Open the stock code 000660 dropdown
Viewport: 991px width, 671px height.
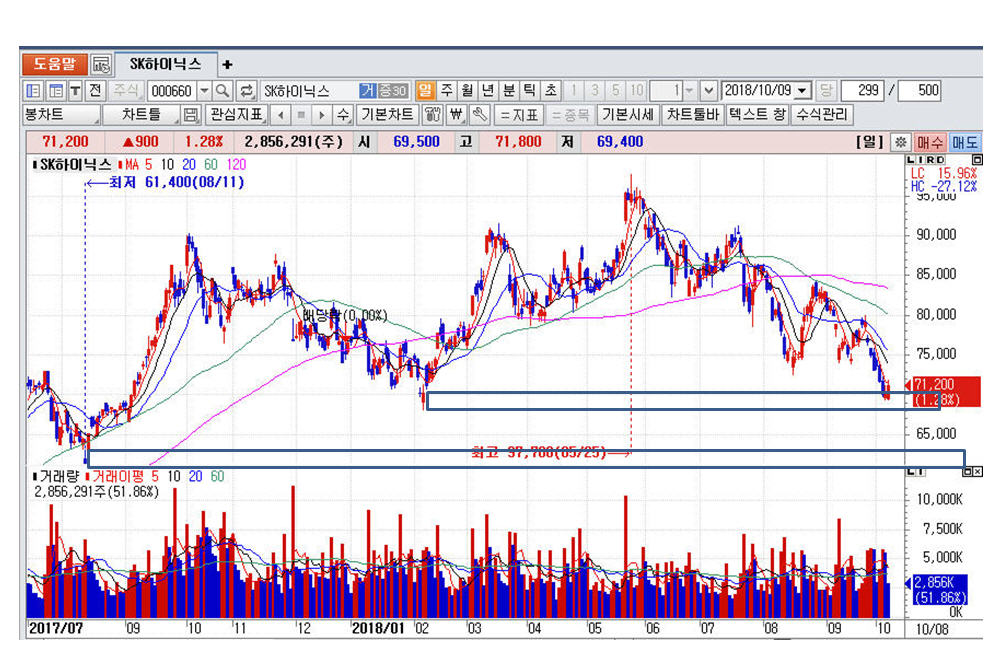click(204, 90)
